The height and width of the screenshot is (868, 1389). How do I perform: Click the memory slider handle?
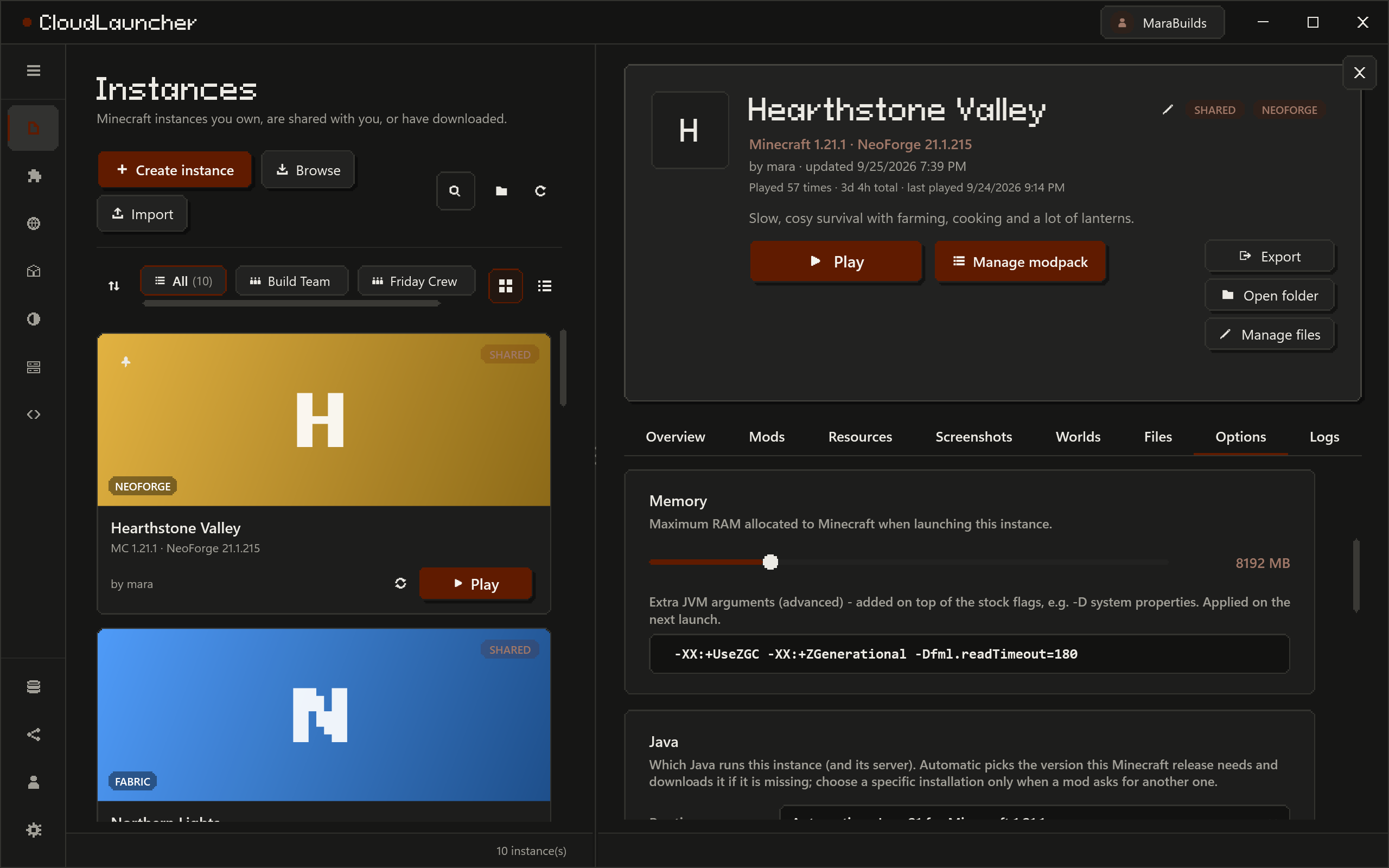click(770, 562)
